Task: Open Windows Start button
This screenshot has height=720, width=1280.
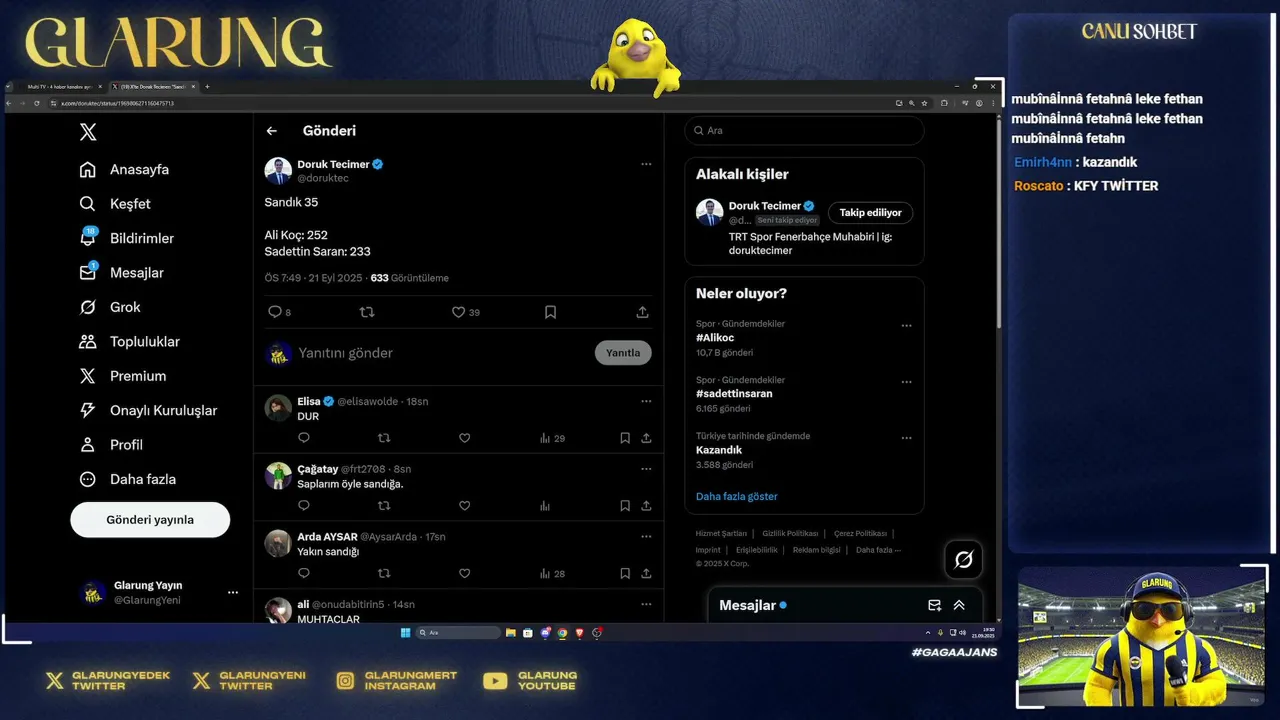Action: coord(405,633)
